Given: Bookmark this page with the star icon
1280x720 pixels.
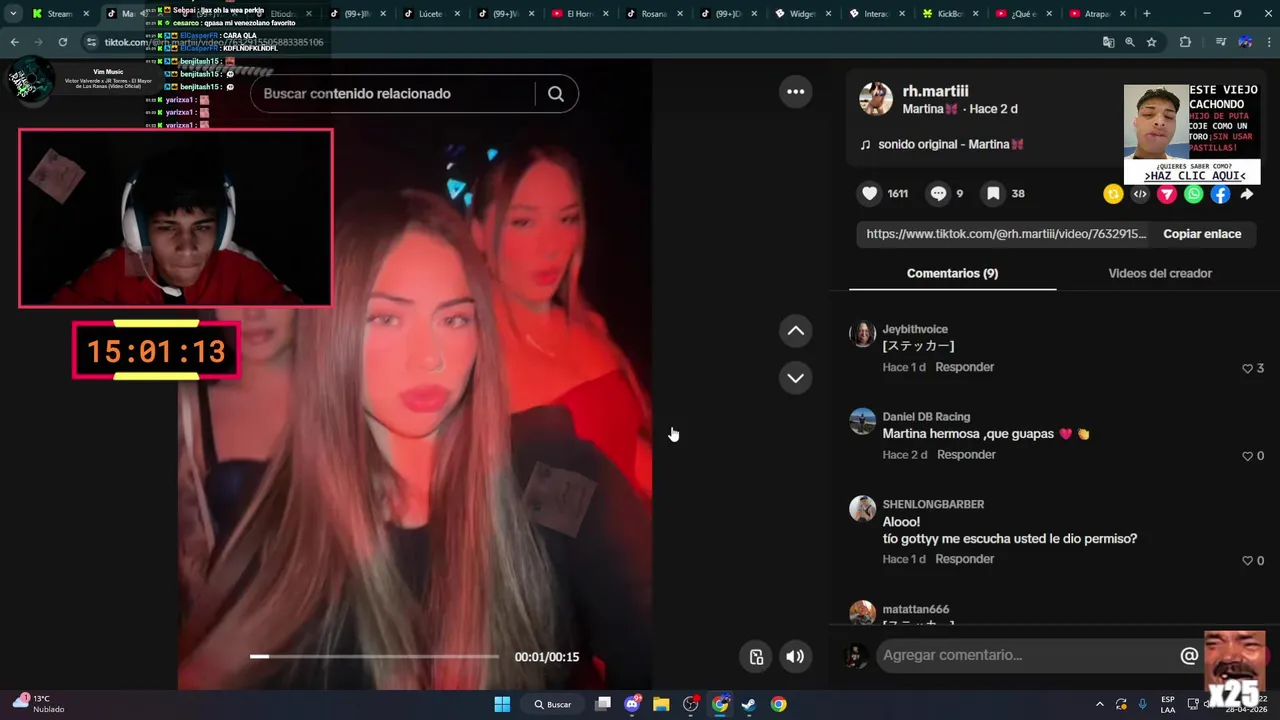Looking at the screenshot, I should pyautogui.click(x=1151, y=42).
